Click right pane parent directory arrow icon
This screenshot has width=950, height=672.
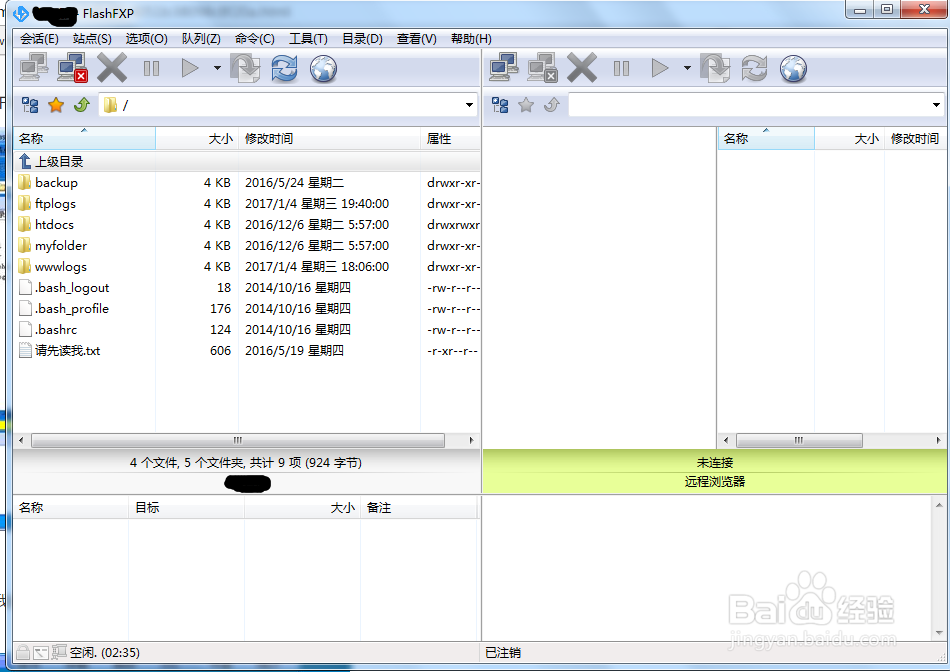pyautogui.click(x=552, y=105)
